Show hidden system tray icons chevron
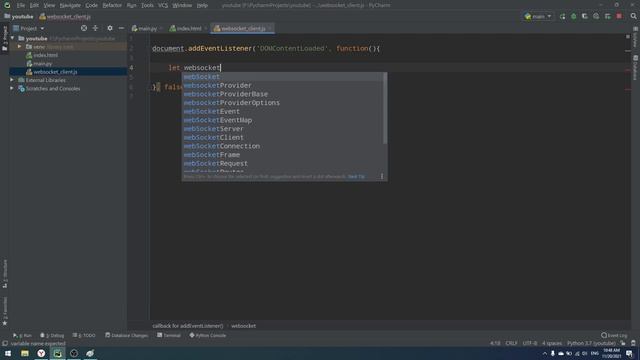Image resolution: width=640 pixels, height=360 pixels. 544,353
